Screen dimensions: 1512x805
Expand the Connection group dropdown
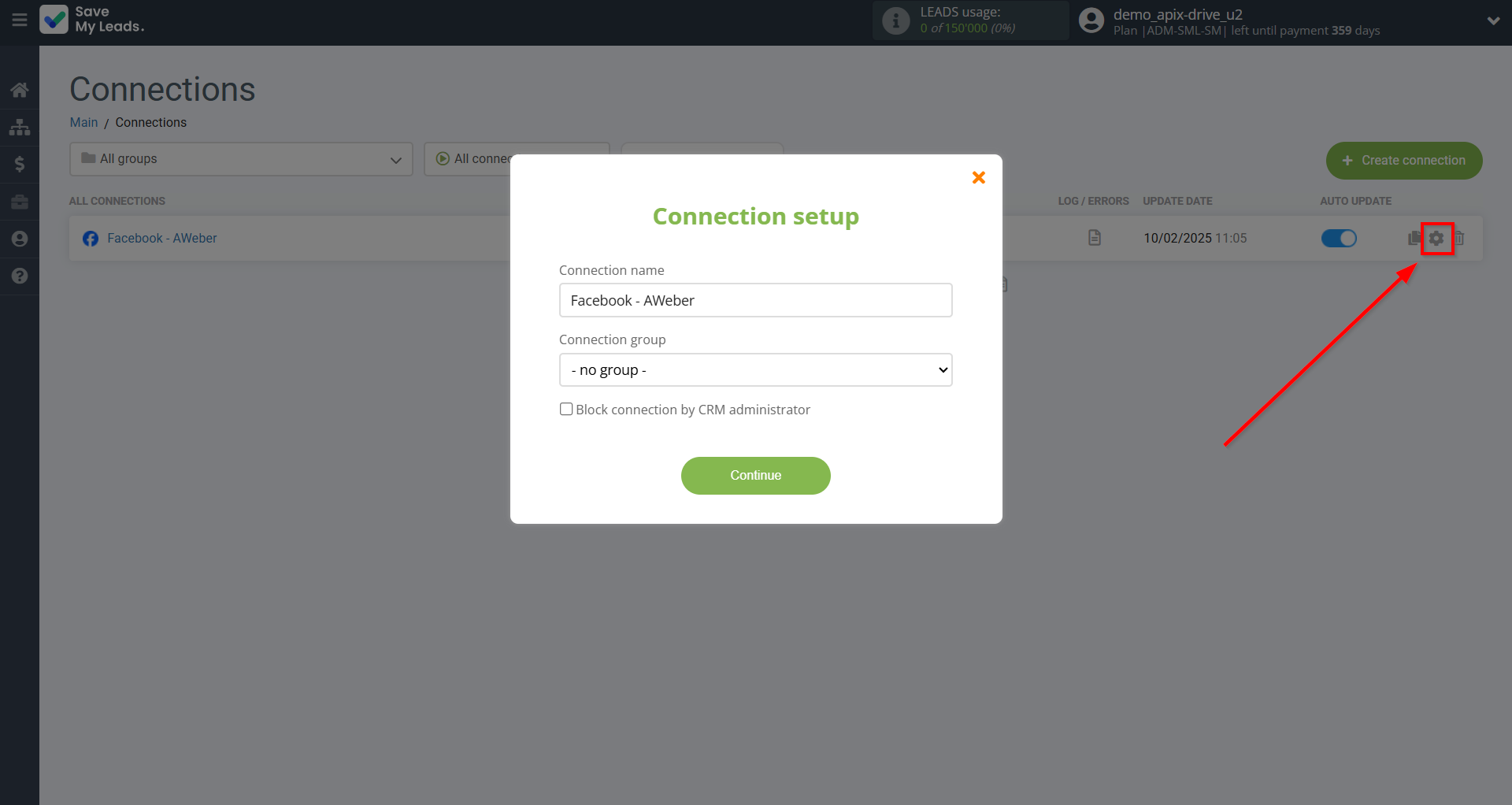pos(755,370)
